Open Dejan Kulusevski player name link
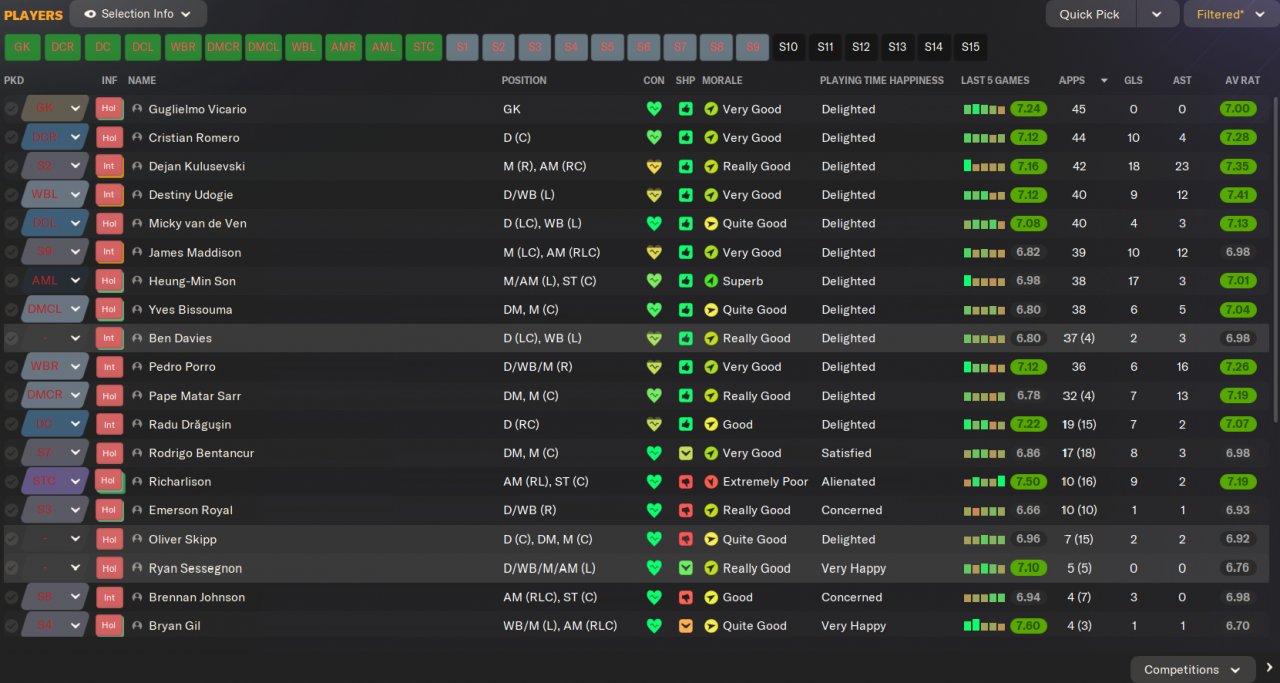 pyautogui.click(x=197, y=166)
